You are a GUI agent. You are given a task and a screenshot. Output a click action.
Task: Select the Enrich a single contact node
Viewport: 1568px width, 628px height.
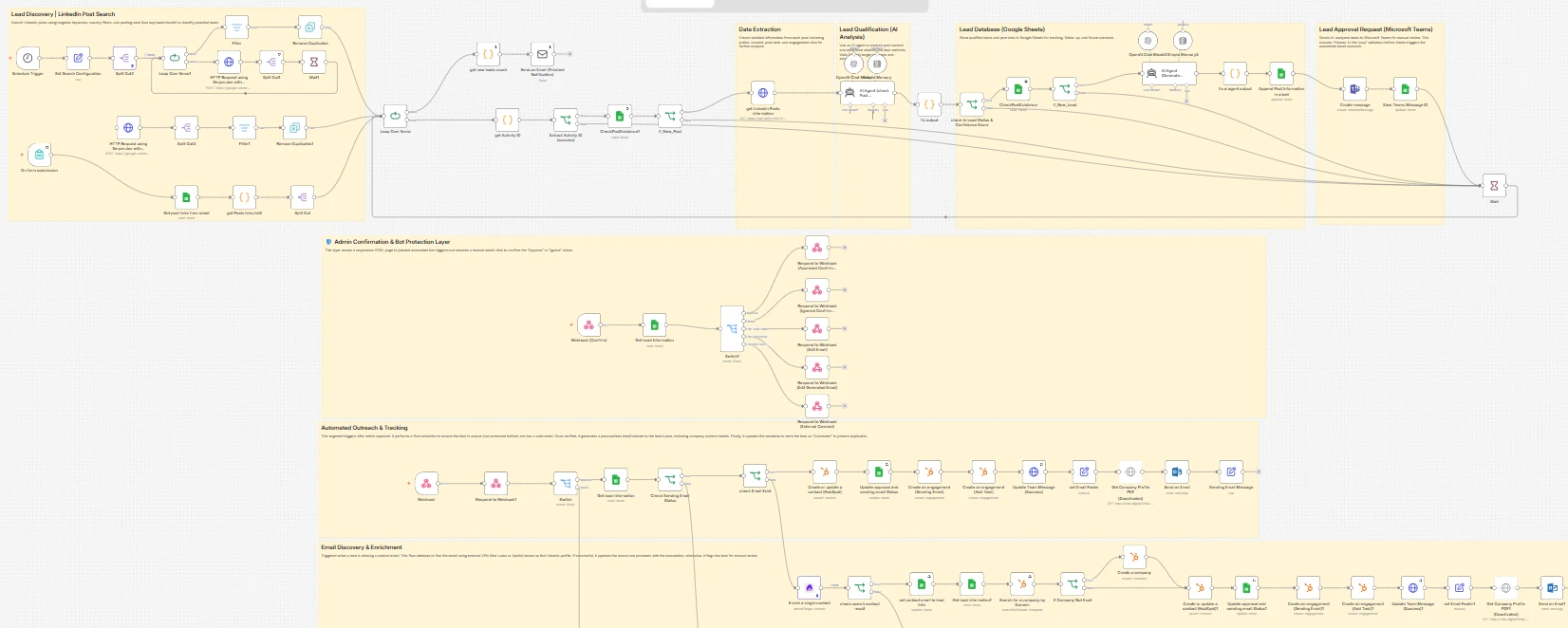[x=809, y=588]
